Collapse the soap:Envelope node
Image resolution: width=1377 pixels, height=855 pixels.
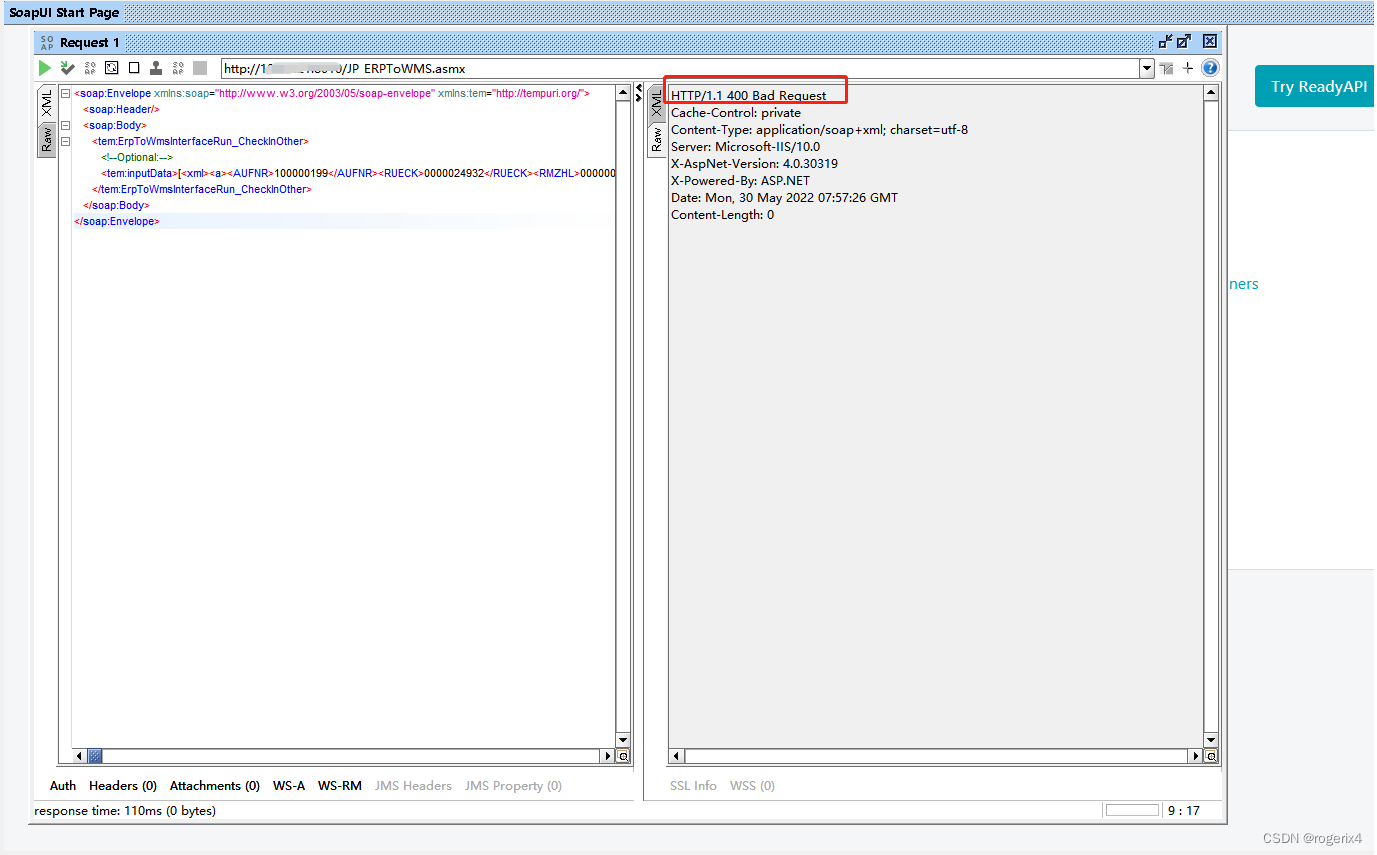(x=65, y=93)
